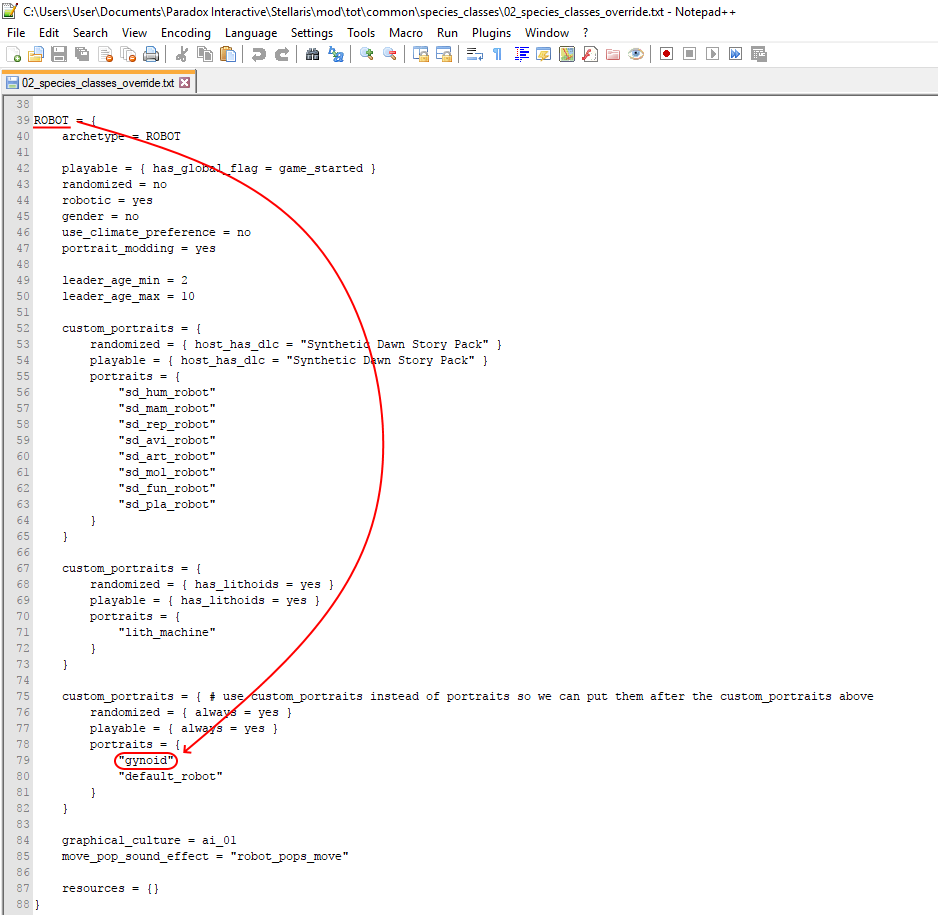Play back the recorded macro
Image resolution: width=938 pixels, height=915 pixels.
pos(712,54)
